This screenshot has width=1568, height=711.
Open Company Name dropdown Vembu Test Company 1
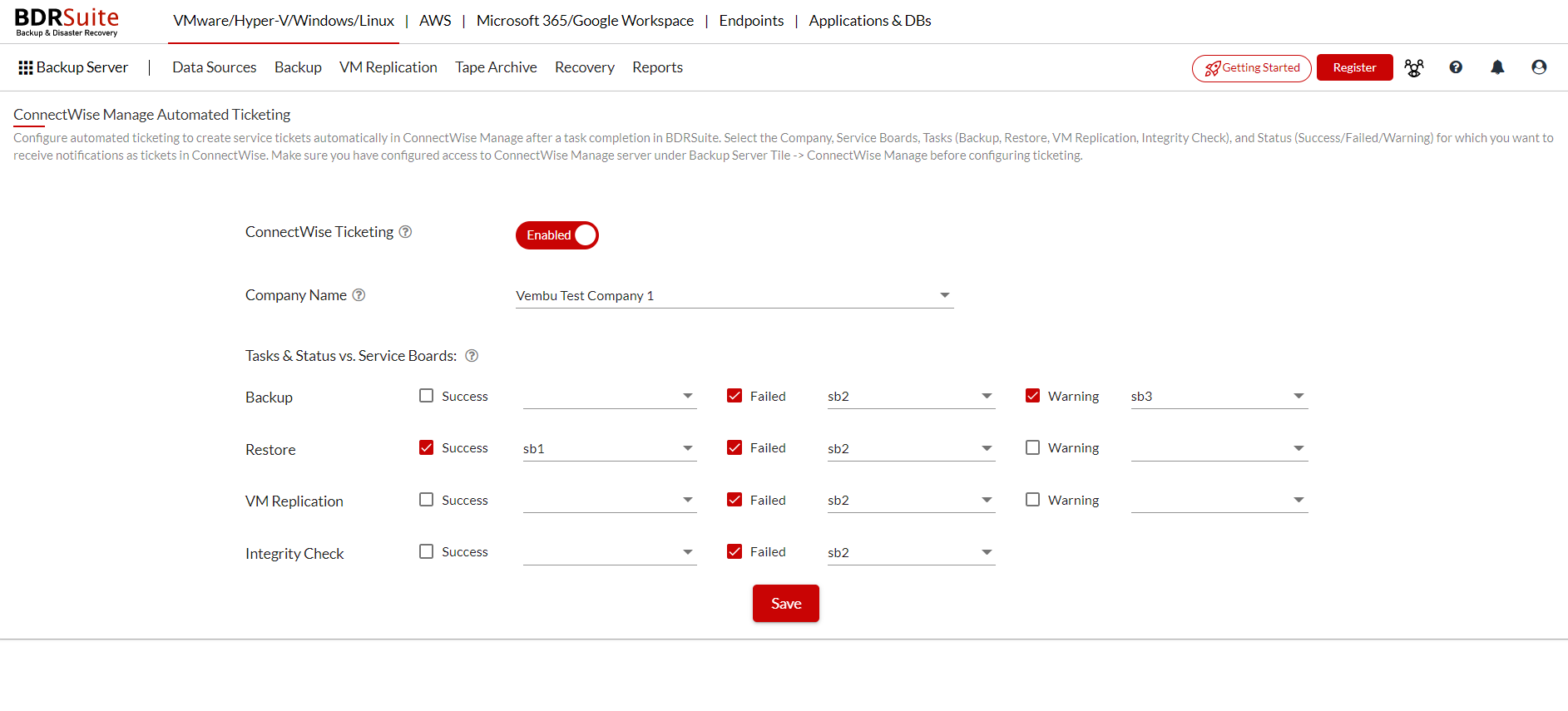click(735, 296)
